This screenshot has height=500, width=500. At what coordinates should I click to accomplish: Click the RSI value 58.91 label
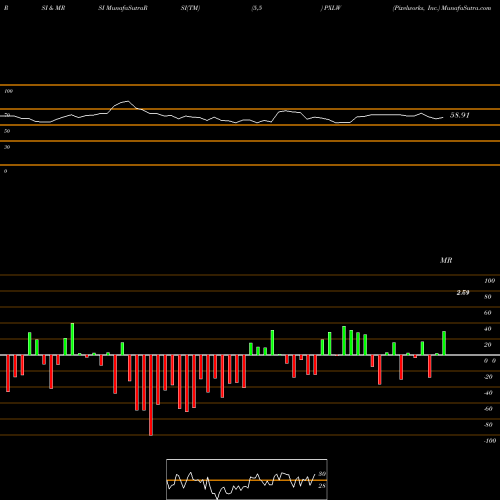[460, 115]
